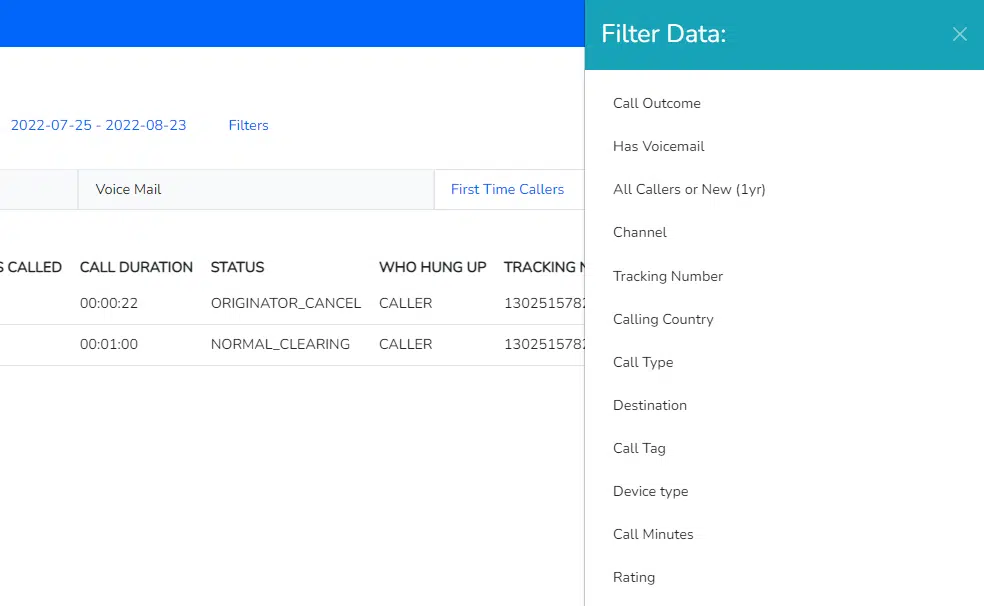Sort by WHO HUNG UP column header

(x=432, y=267)
